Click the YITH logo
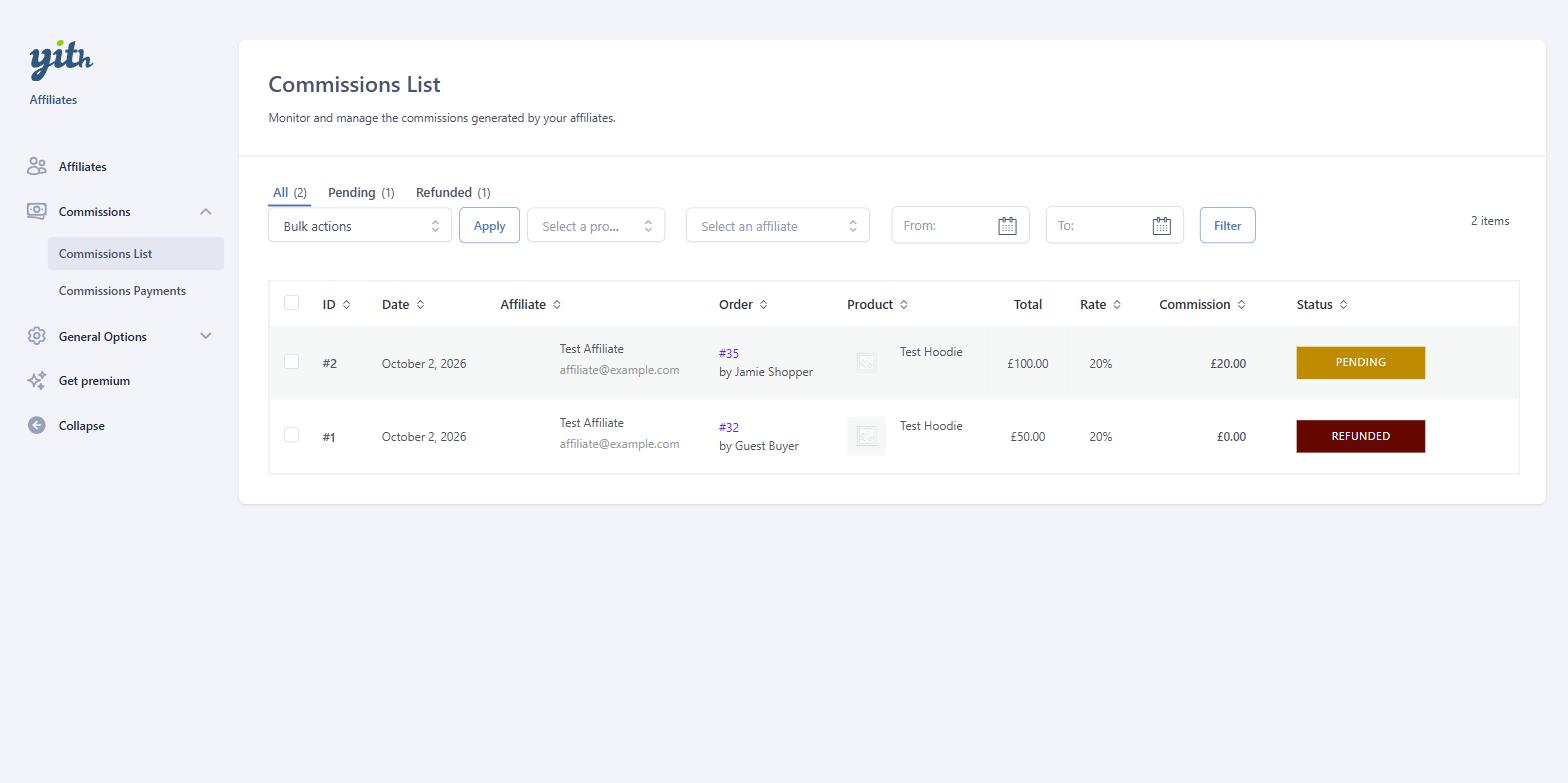Image resolution: width=1568 pixels, height=783 pixels. [61, 60]
